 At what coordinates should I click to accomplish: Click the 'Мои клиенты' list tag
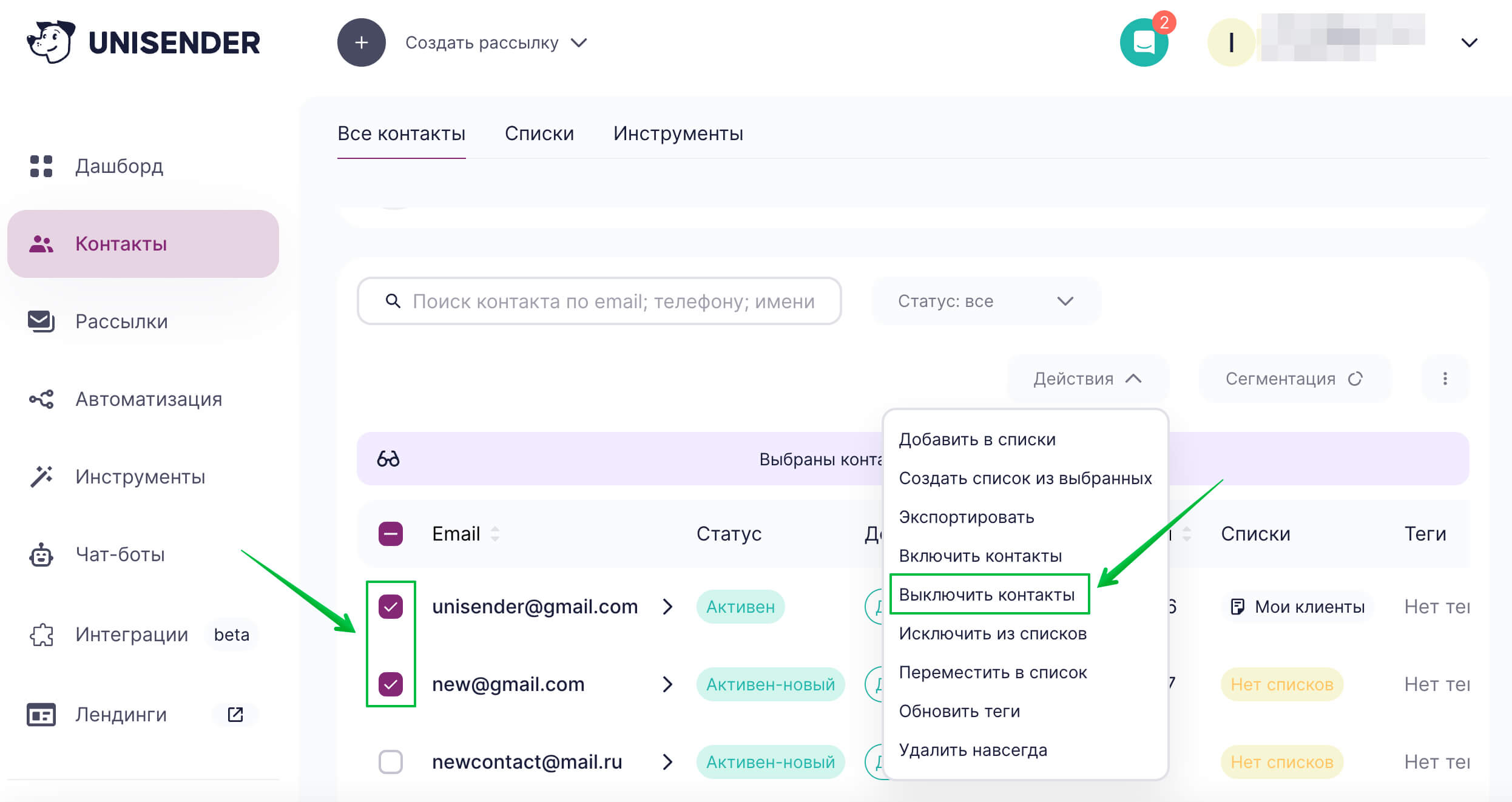pos(1297,607)
